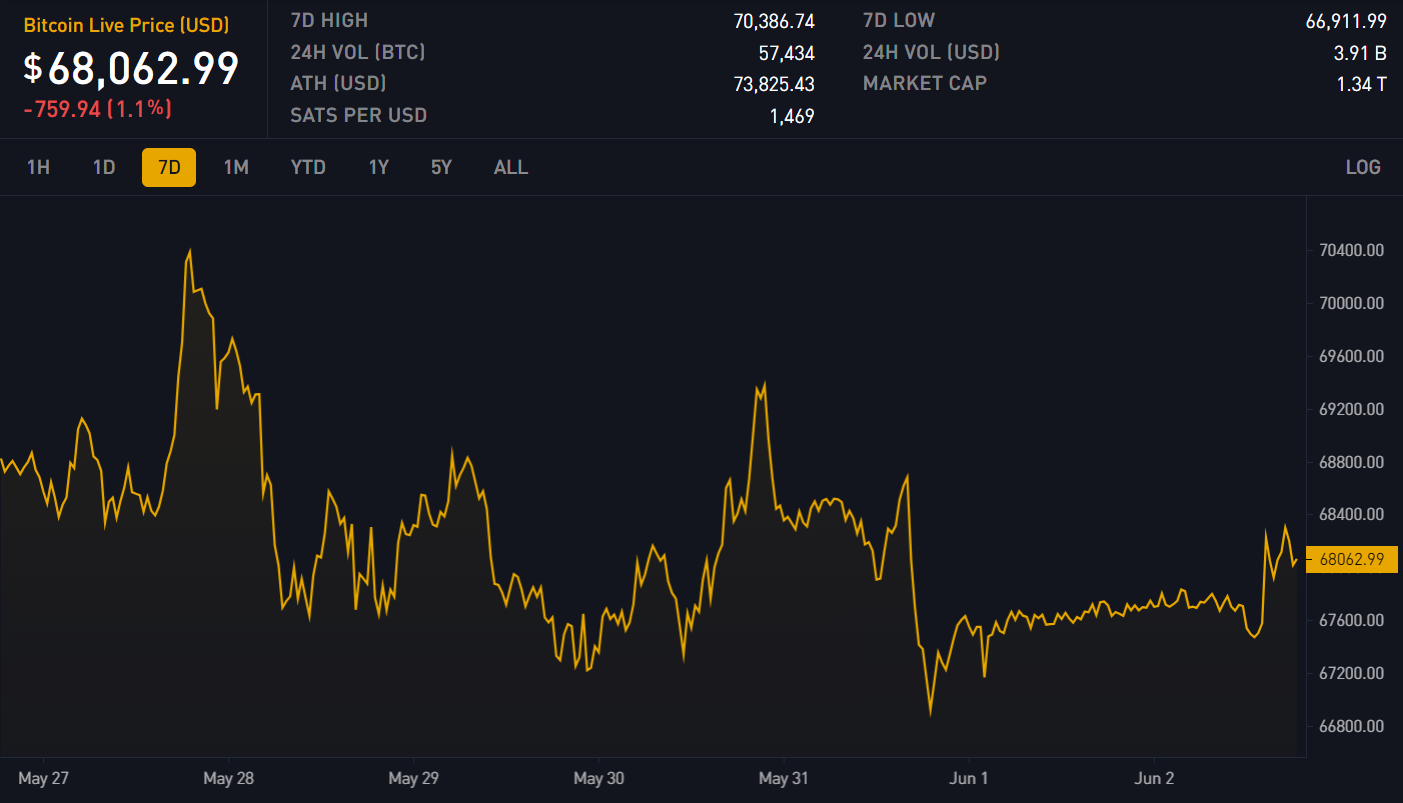This screenshot has width=1403, height=803.
Task: Click the yellow 68062.99 price tag on axis
Action: (x=1349, y=560)
